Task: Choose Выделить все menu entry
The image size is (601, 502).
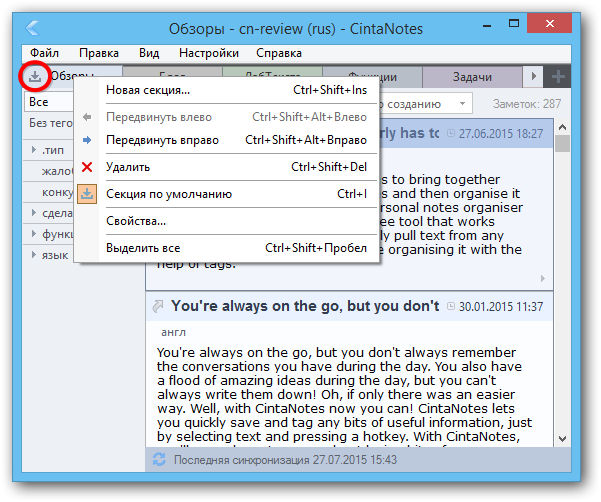Action: pyautogui.click(x=227, y=248)
